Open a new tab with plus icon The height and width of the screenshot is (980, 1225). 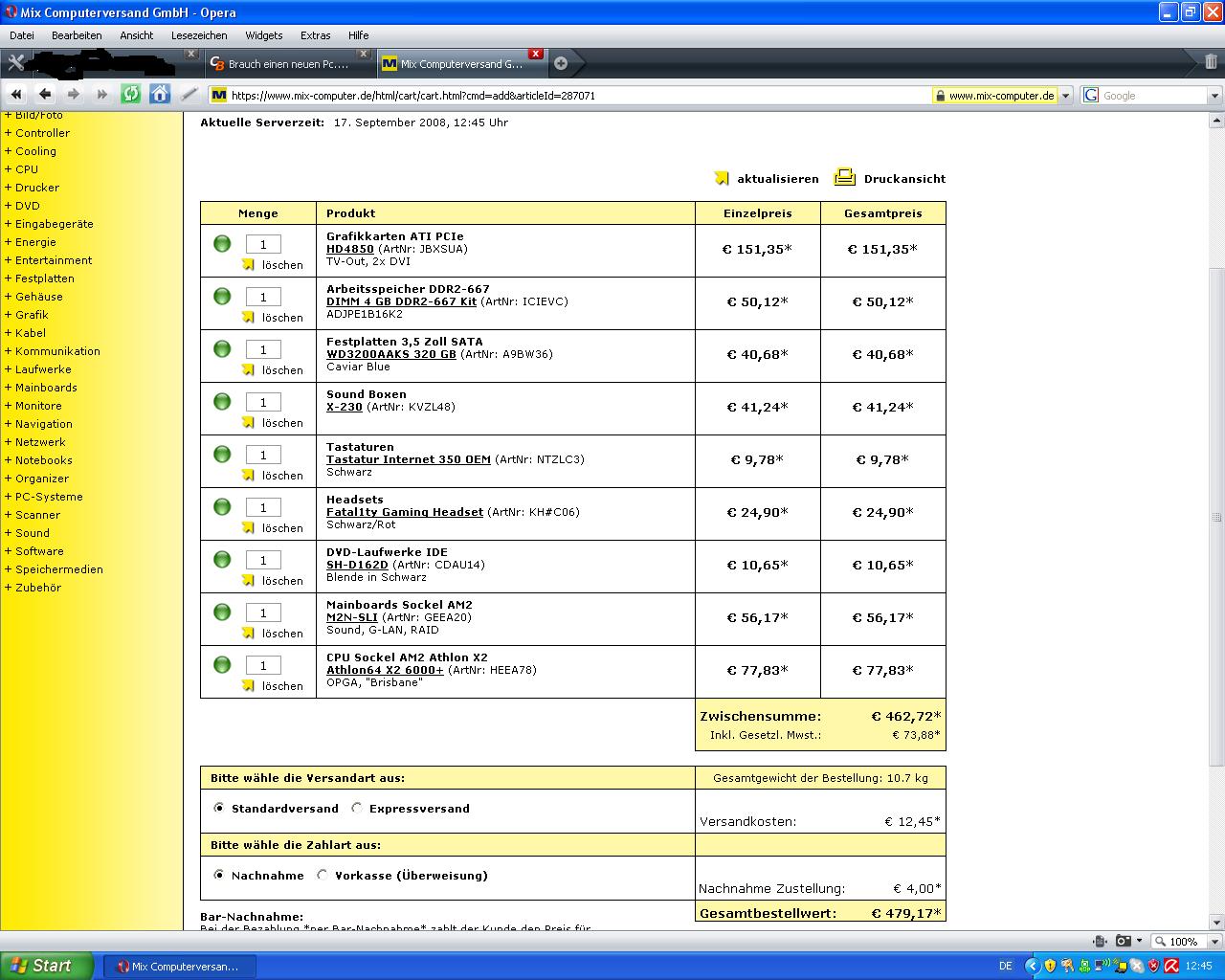pyautogui.click(x=561, y=63)
